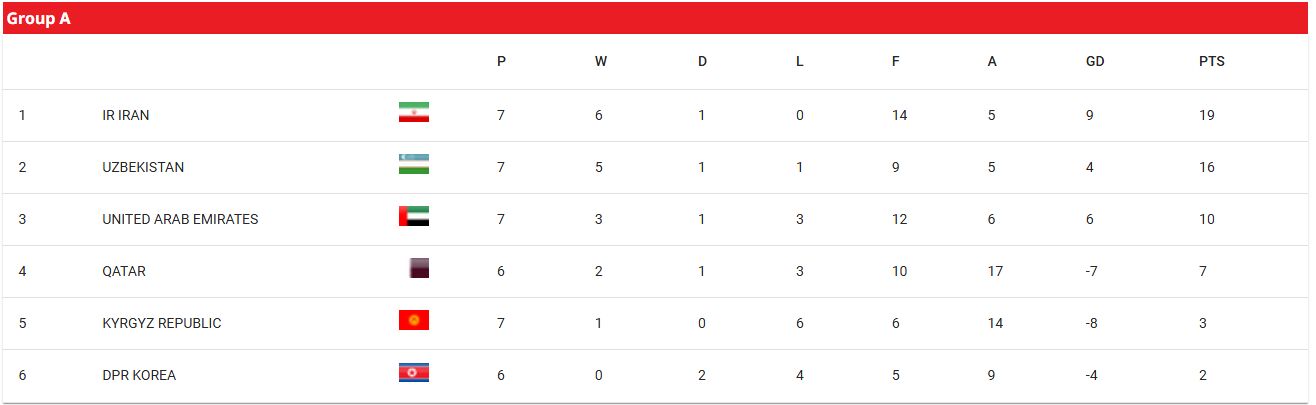Image resolution: width=1316 pixels, height=405 pixels.
Task: Click the PTS column header
Action: tap(1212, 61)
